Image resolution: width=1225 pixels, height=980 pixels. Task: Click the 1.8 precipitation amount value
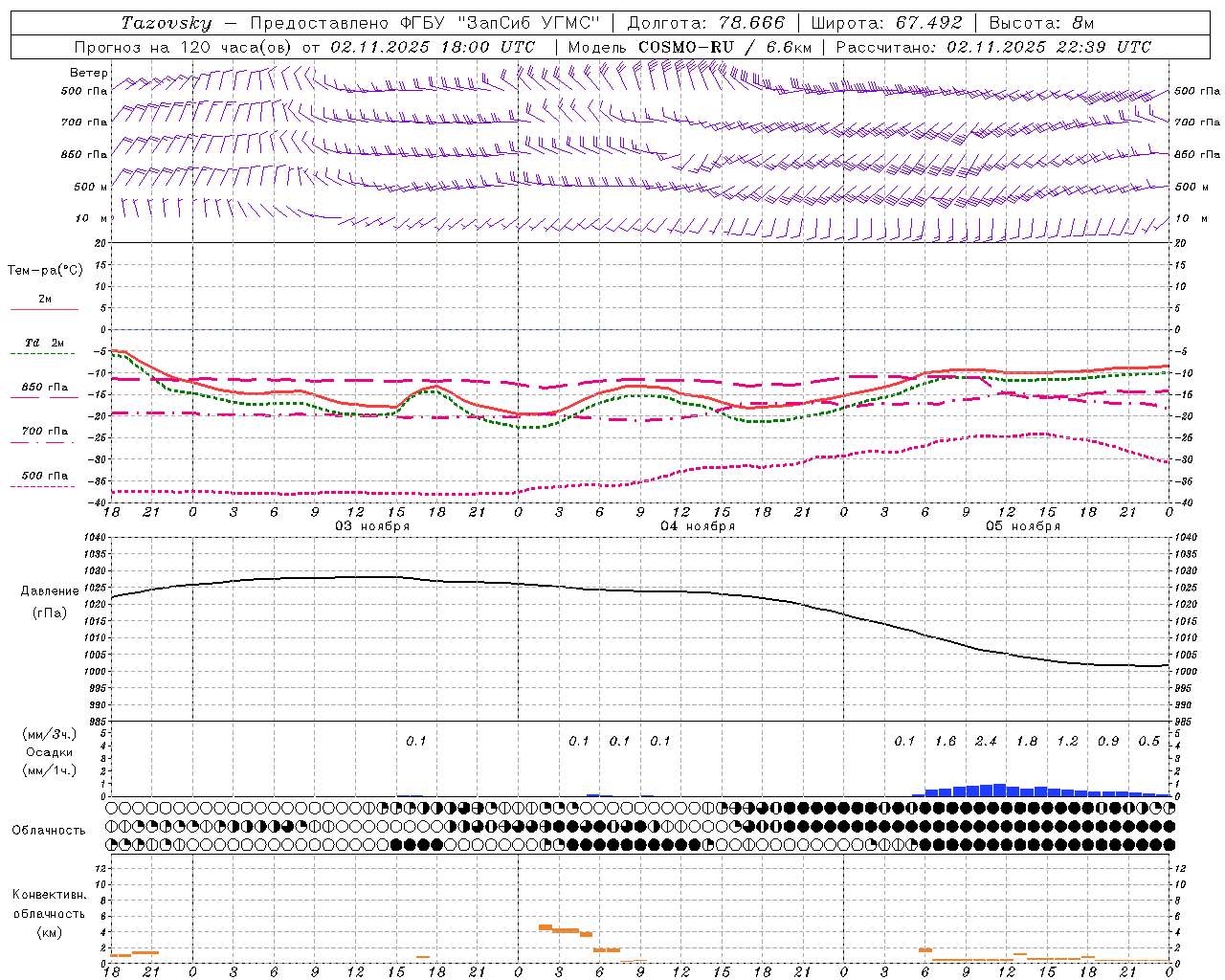point(1027,741)
